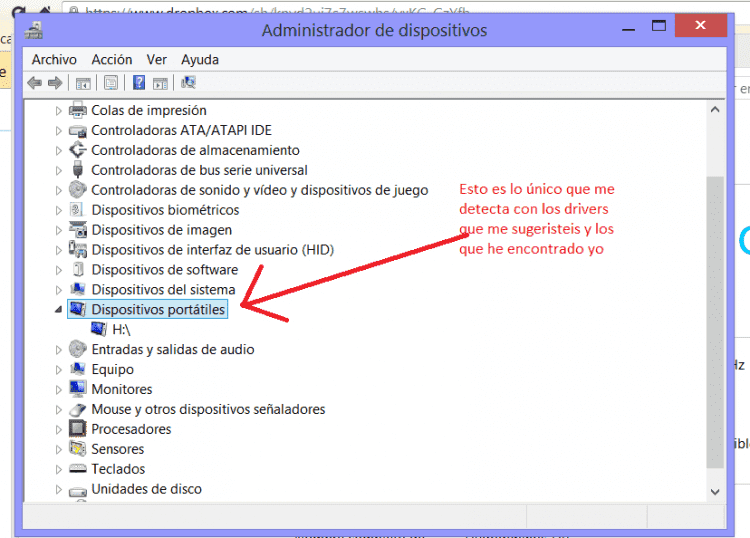Open the Ayuda menu
The image size is (750, 538).
click(x=200, y=60)
